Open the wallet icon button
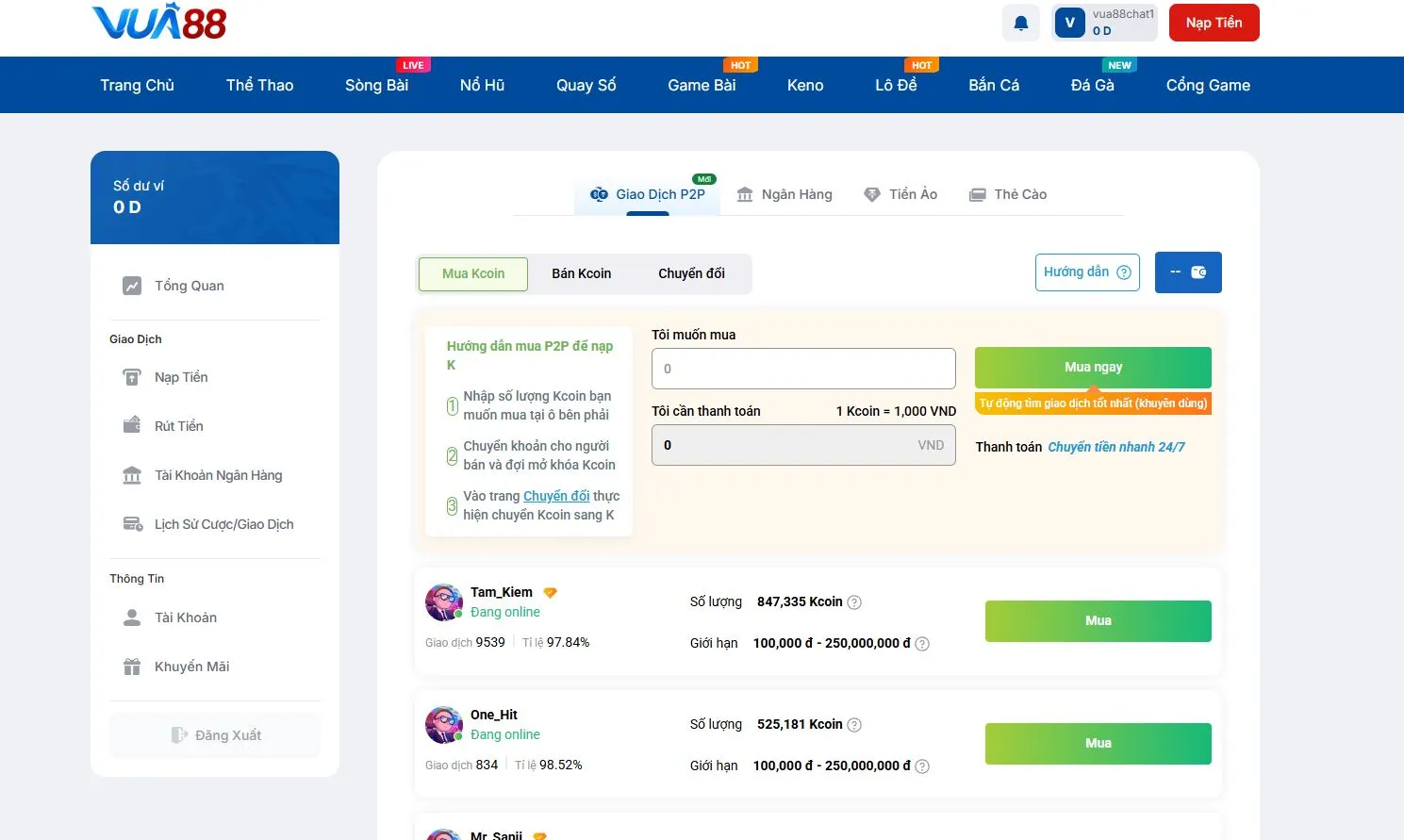 click(x=1188, y=272)
